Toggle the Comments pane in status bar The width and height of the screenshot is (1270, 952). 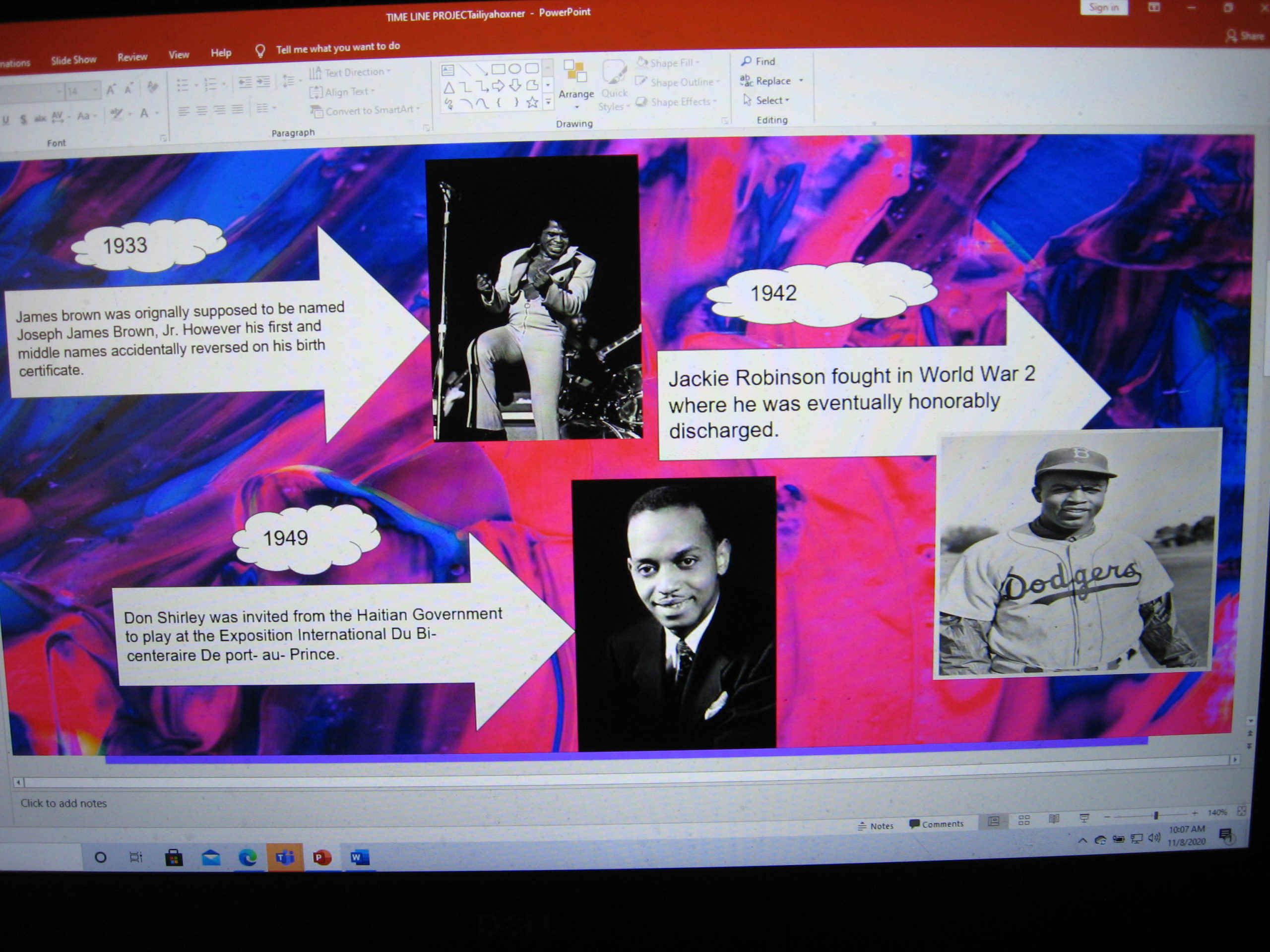[x=937, y=824]
